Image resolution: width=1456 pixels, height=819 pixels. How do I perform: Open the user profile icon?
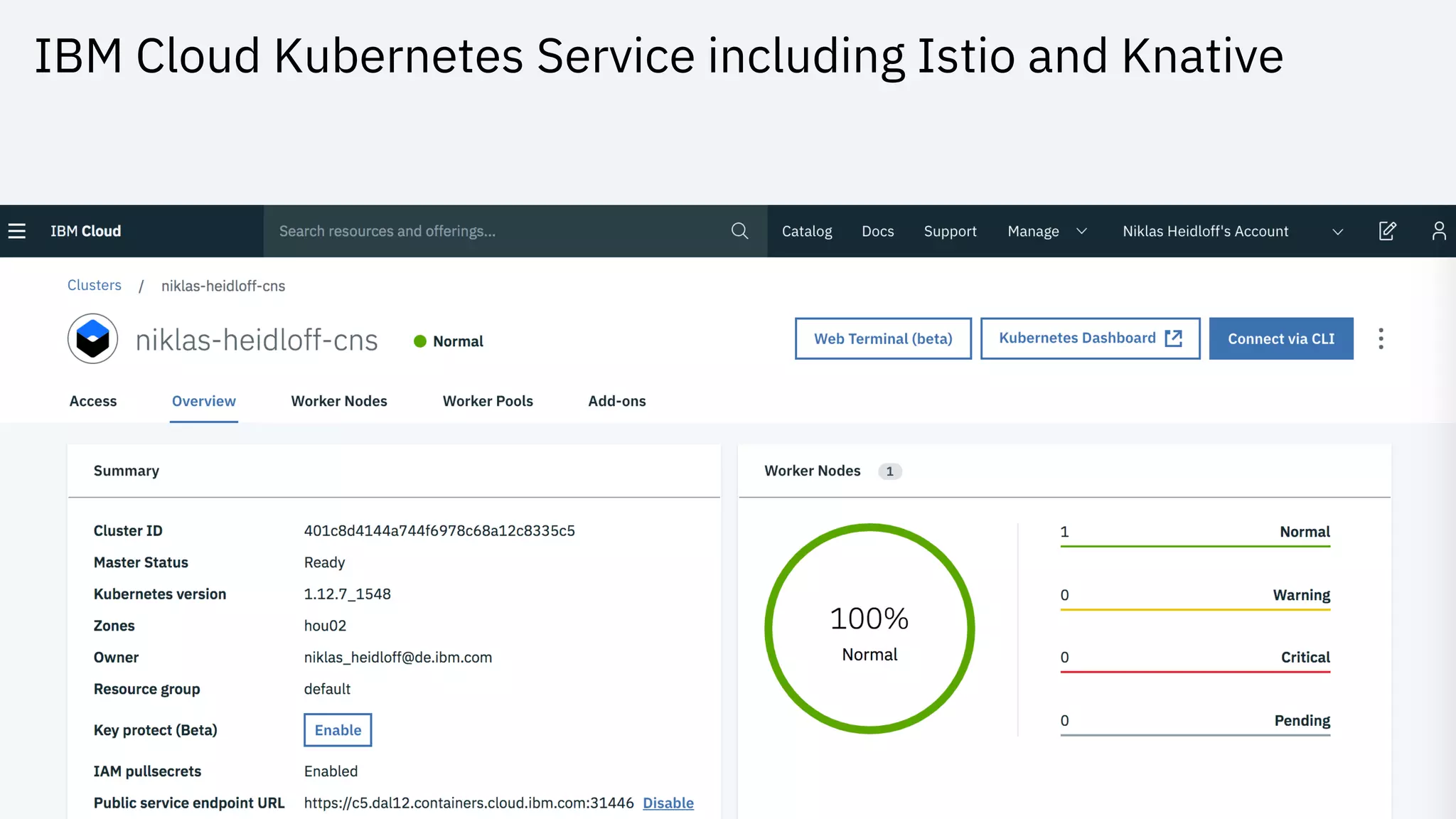pyautogui.click(x=1439, y=231)
